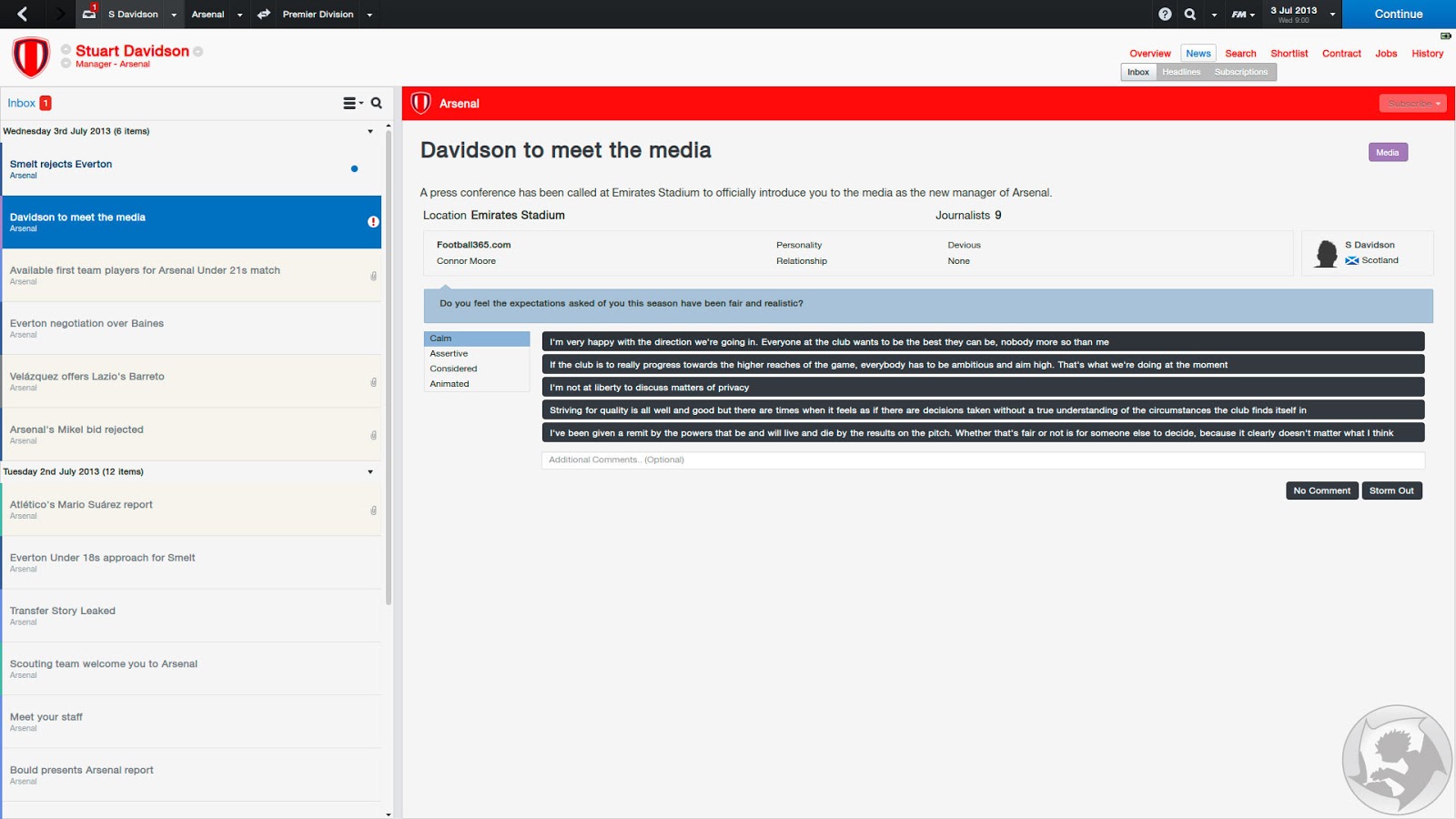
Task: Click the Scotland flag icon
Action: pos(1352,260)
